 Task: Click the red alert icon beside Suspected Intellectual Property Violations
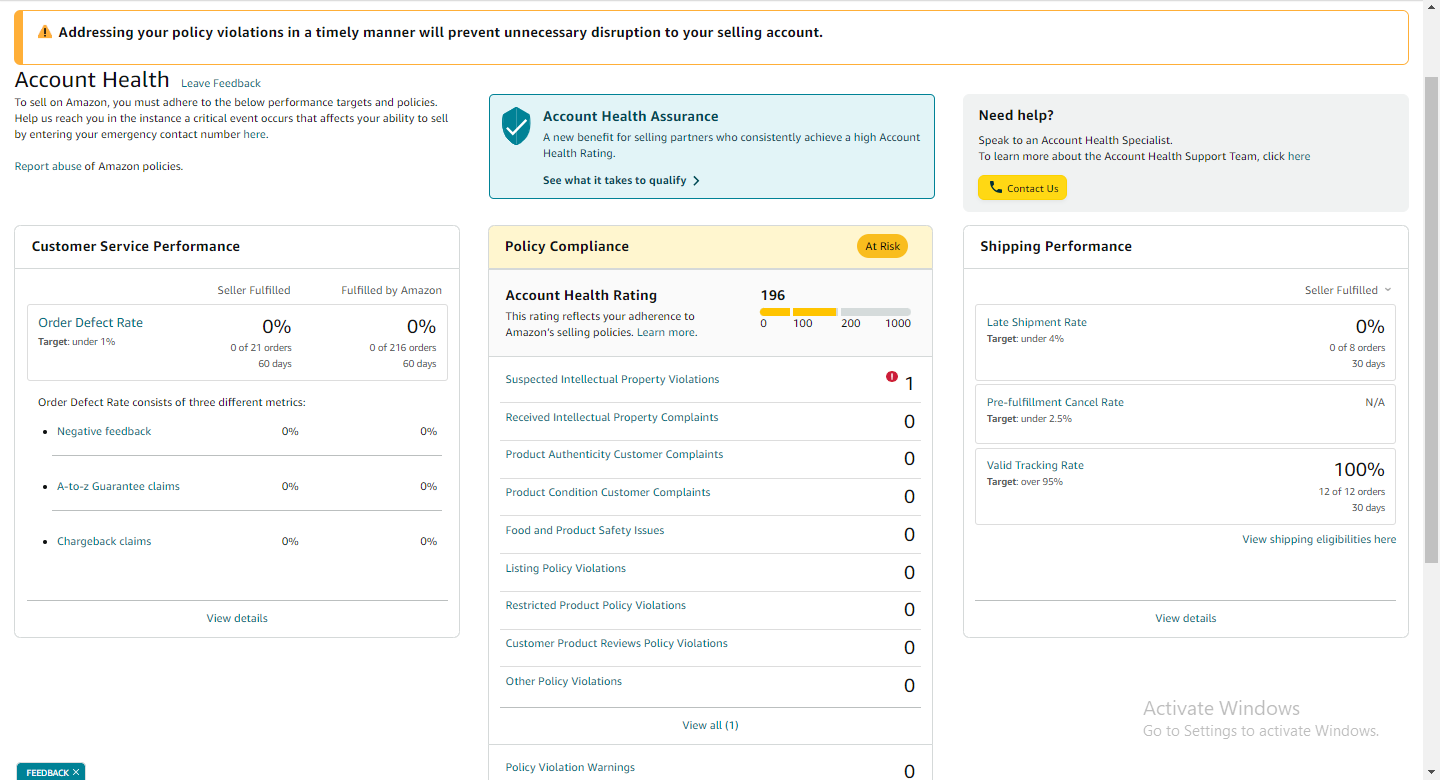891,377
